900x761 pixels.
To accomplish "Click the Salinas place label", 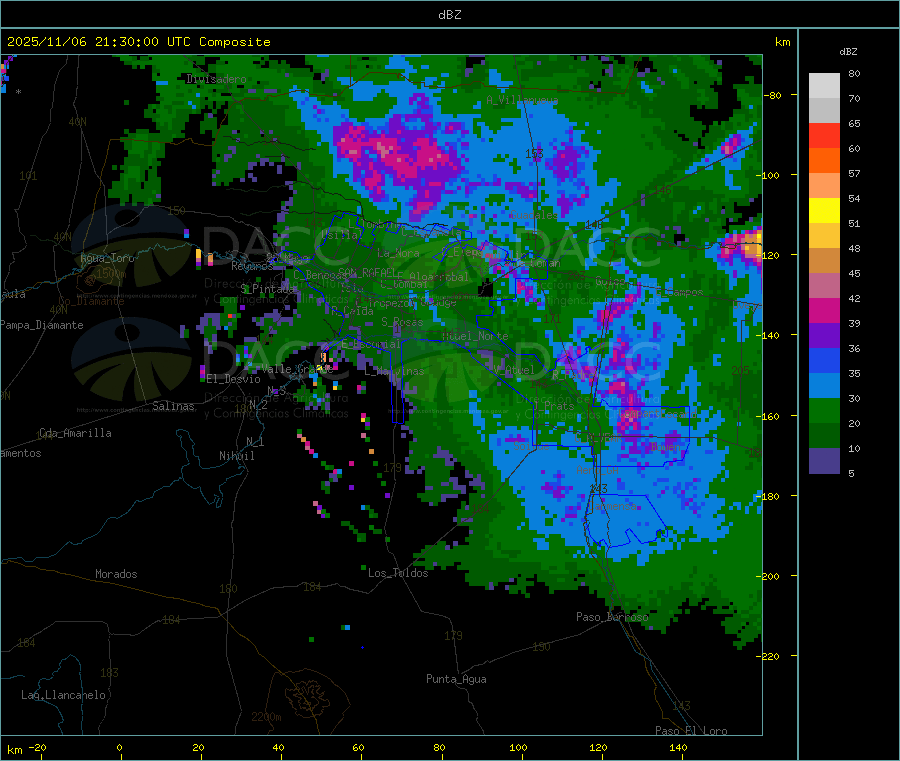I will coord(173,406).
